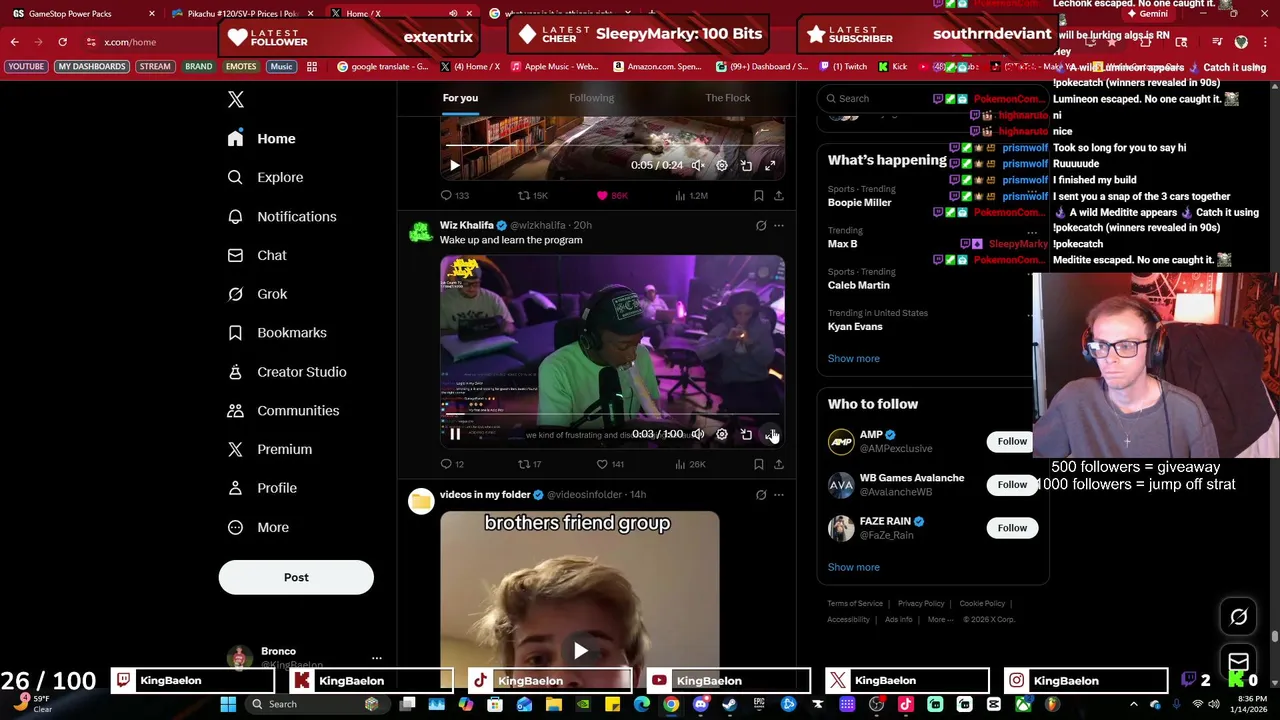Open Grok in the X sidebar
1280x720 pixels.
(x=257, y=294)
